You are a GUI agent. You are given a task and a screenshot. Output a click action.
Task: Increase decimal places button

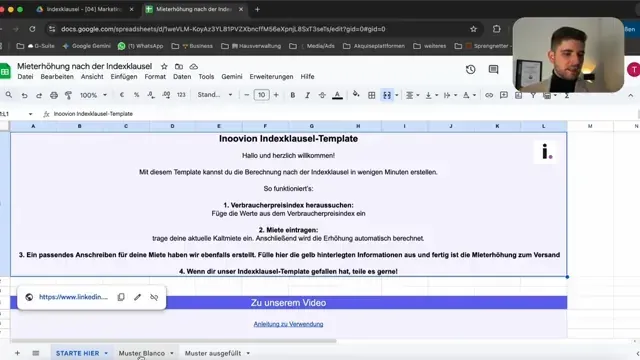click(x=166, y=95)
